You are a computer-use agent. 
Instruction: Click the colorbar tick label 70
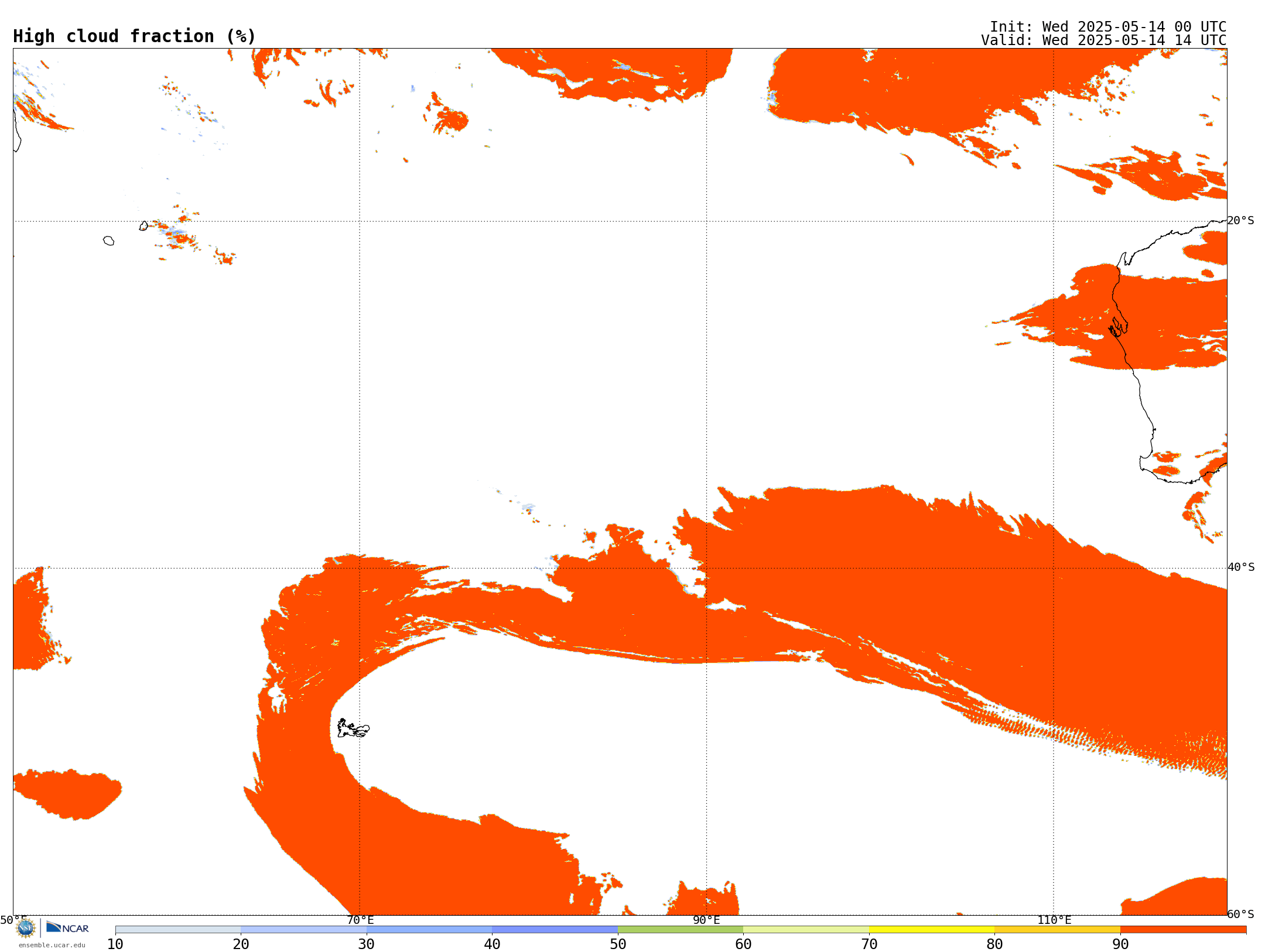tap(869, 944)
